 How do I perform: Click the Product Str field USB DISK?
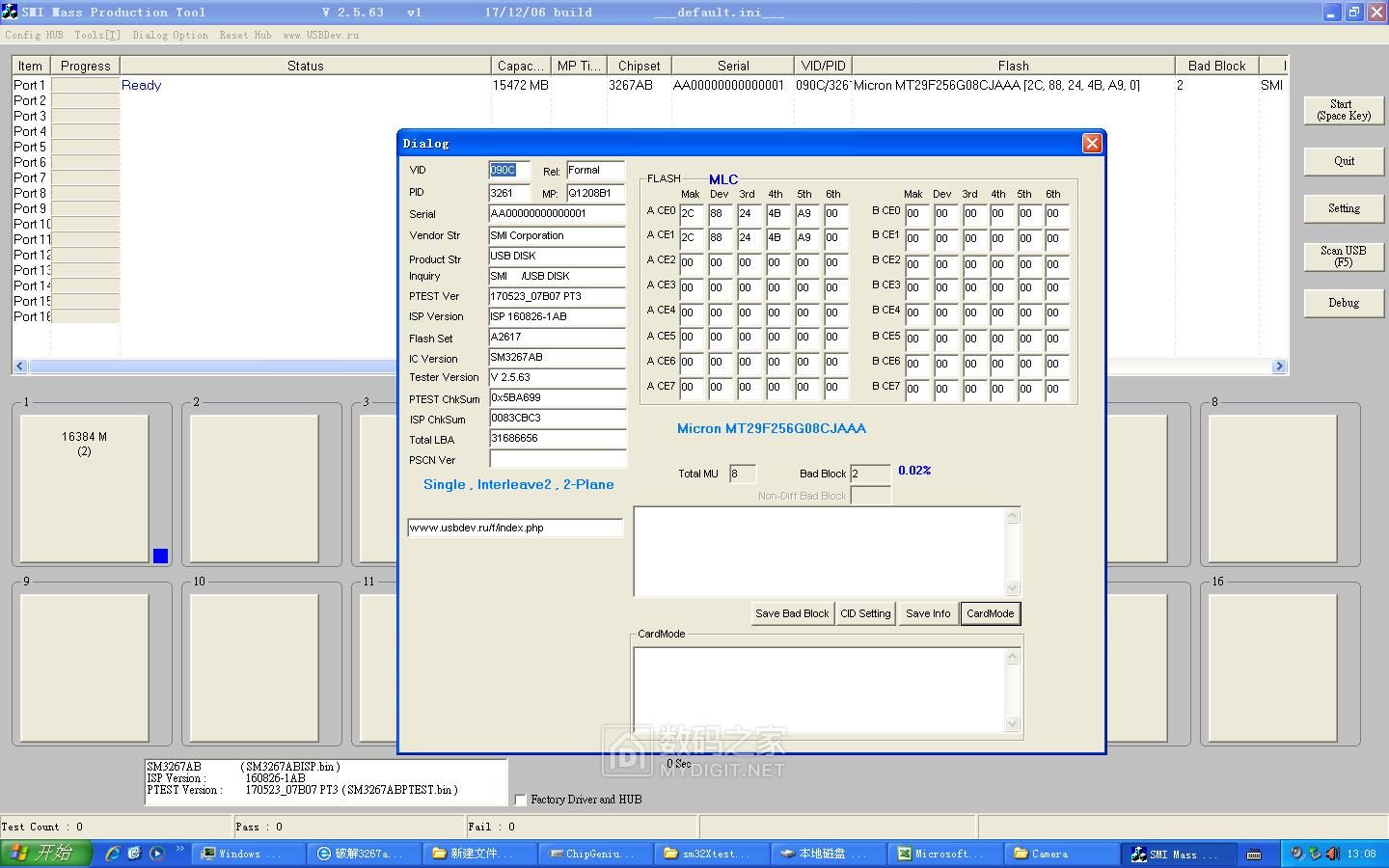coord(557,257)
